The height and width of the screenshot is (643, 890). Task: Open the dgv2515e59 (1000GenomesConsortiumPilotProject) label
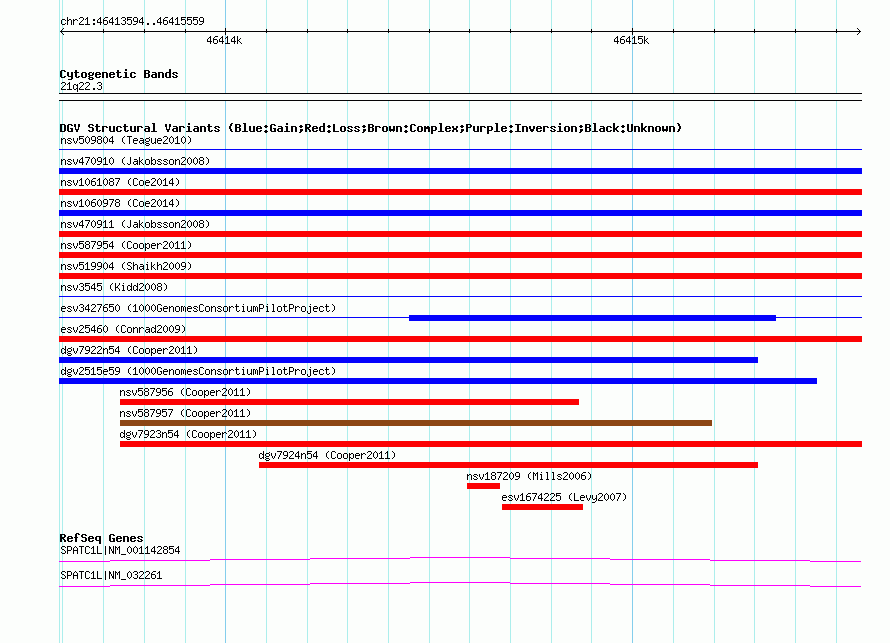(198, 371)
